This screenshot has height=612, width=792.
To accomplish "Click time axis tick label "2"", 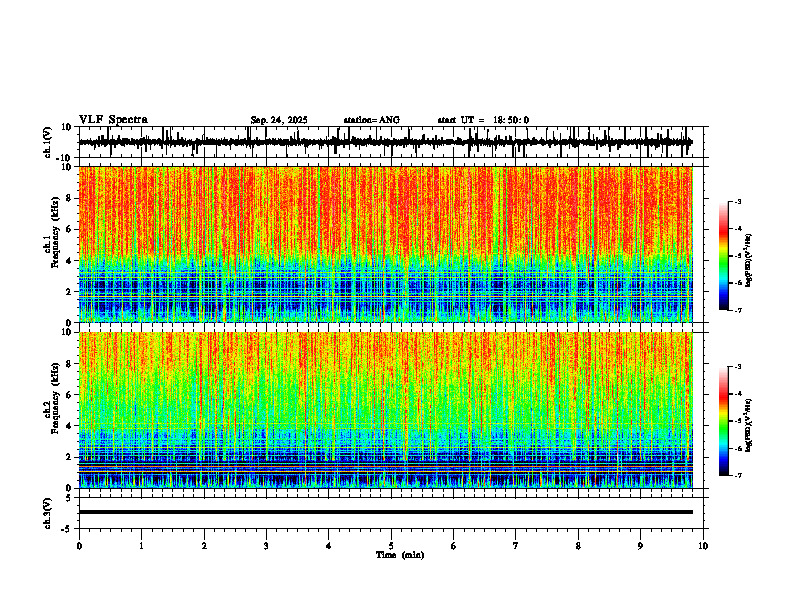I will click(x=204, y=546).
